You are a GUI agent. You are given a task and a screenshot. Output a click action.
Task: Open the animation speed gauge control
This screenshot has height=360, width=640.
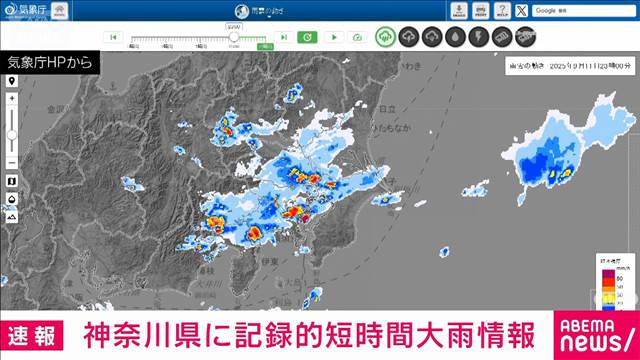(x=357, y=37)
